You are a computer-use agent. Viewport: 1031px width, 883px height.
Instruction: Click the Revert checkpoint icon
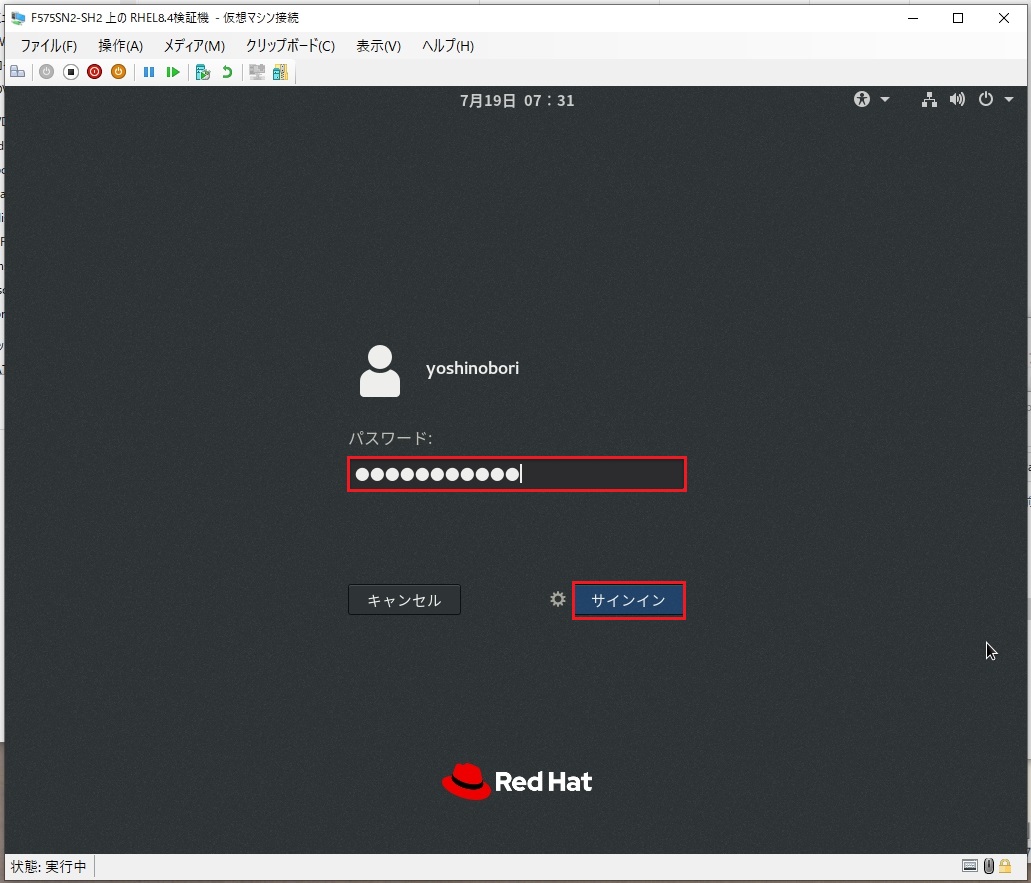(226, 71)
